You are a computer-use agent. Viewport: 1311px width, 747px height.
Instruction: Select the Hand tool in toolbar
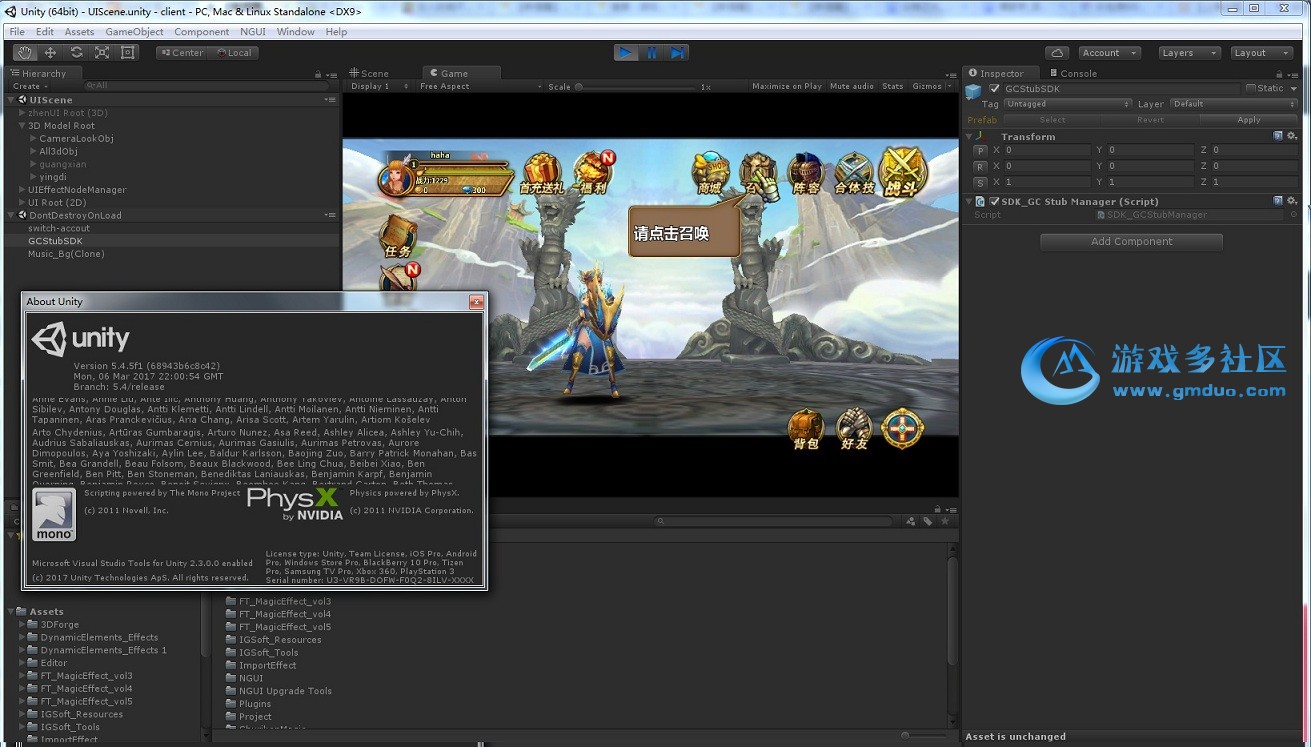click(x=24, y=52)
